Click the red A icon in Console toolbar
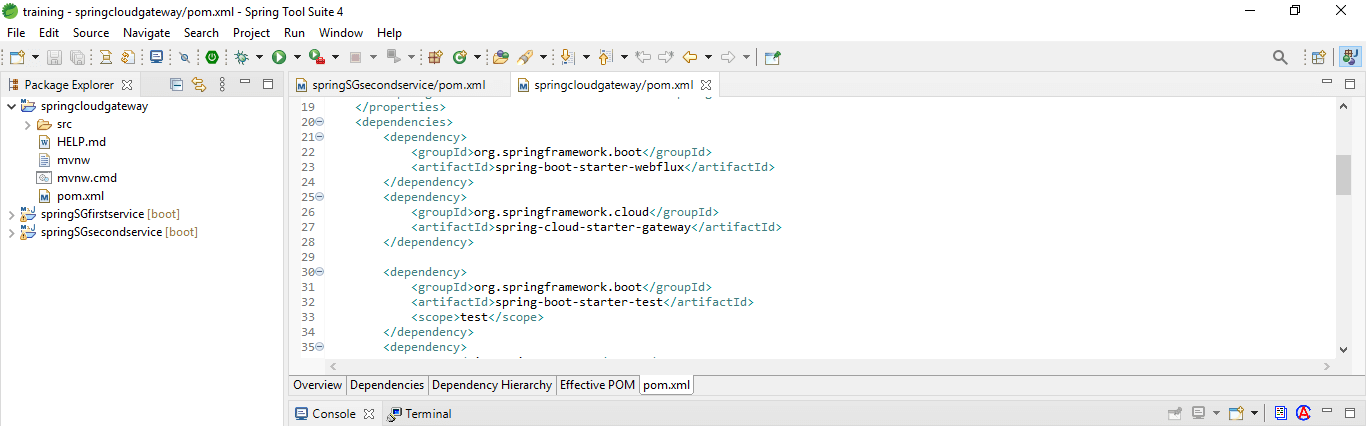1366x426 pixels. [1304, 413]
